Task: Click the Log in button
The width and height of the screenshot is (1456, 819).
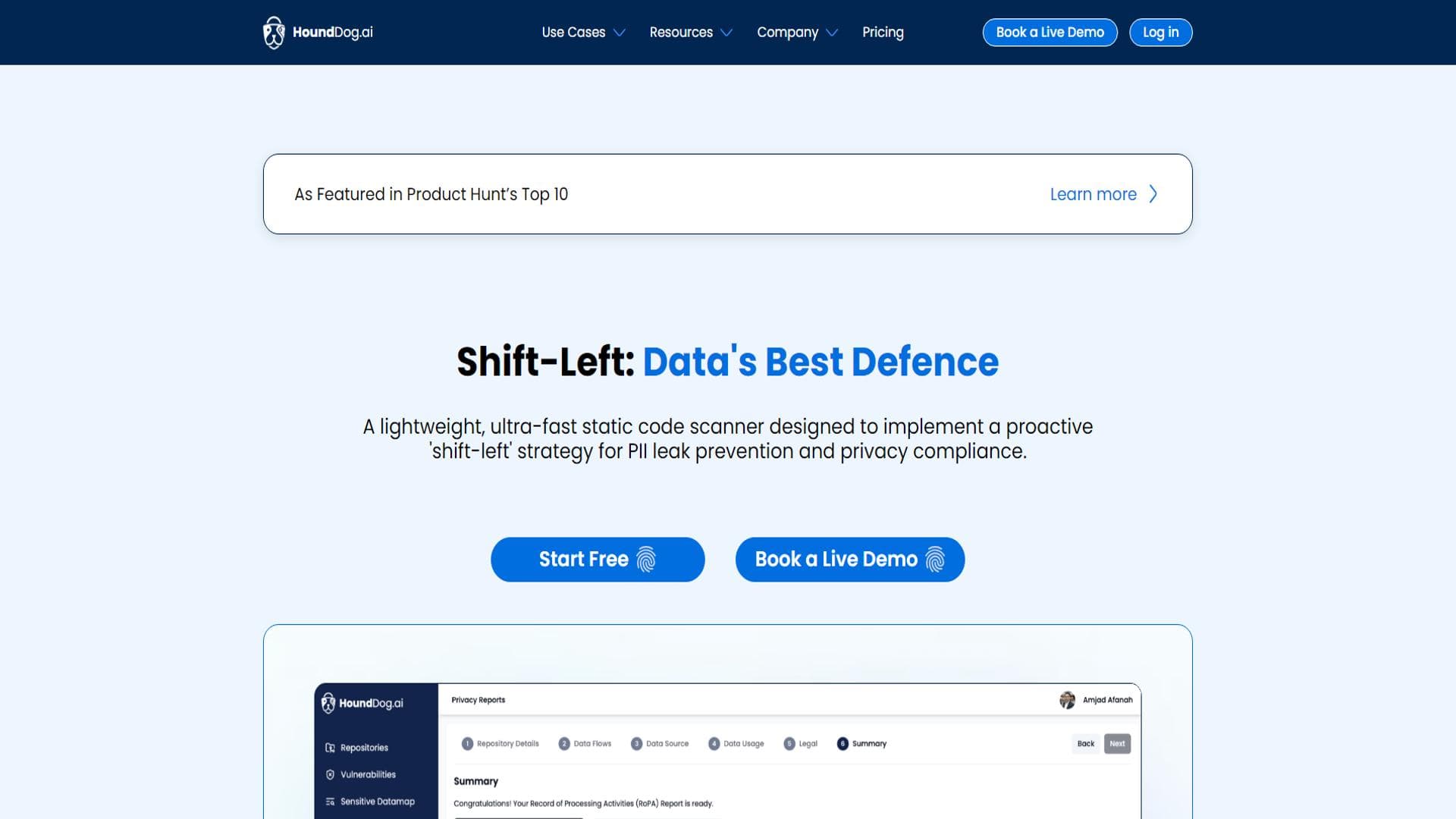Action: (1160, 33)
